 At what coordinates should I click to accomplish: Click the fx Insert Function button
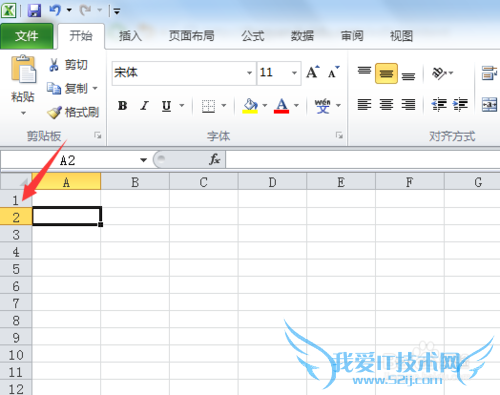[215, 160]
